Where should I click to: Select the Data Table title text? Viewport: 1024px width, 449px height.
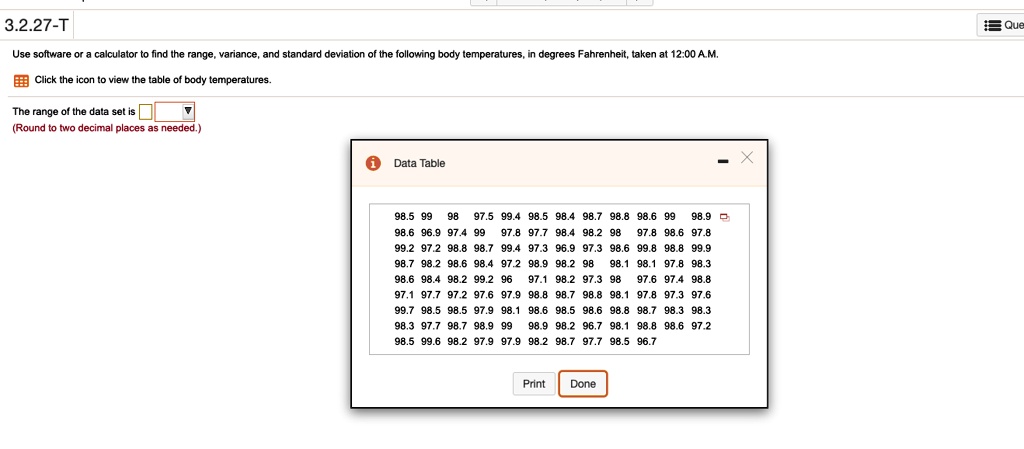pos(419,163)
